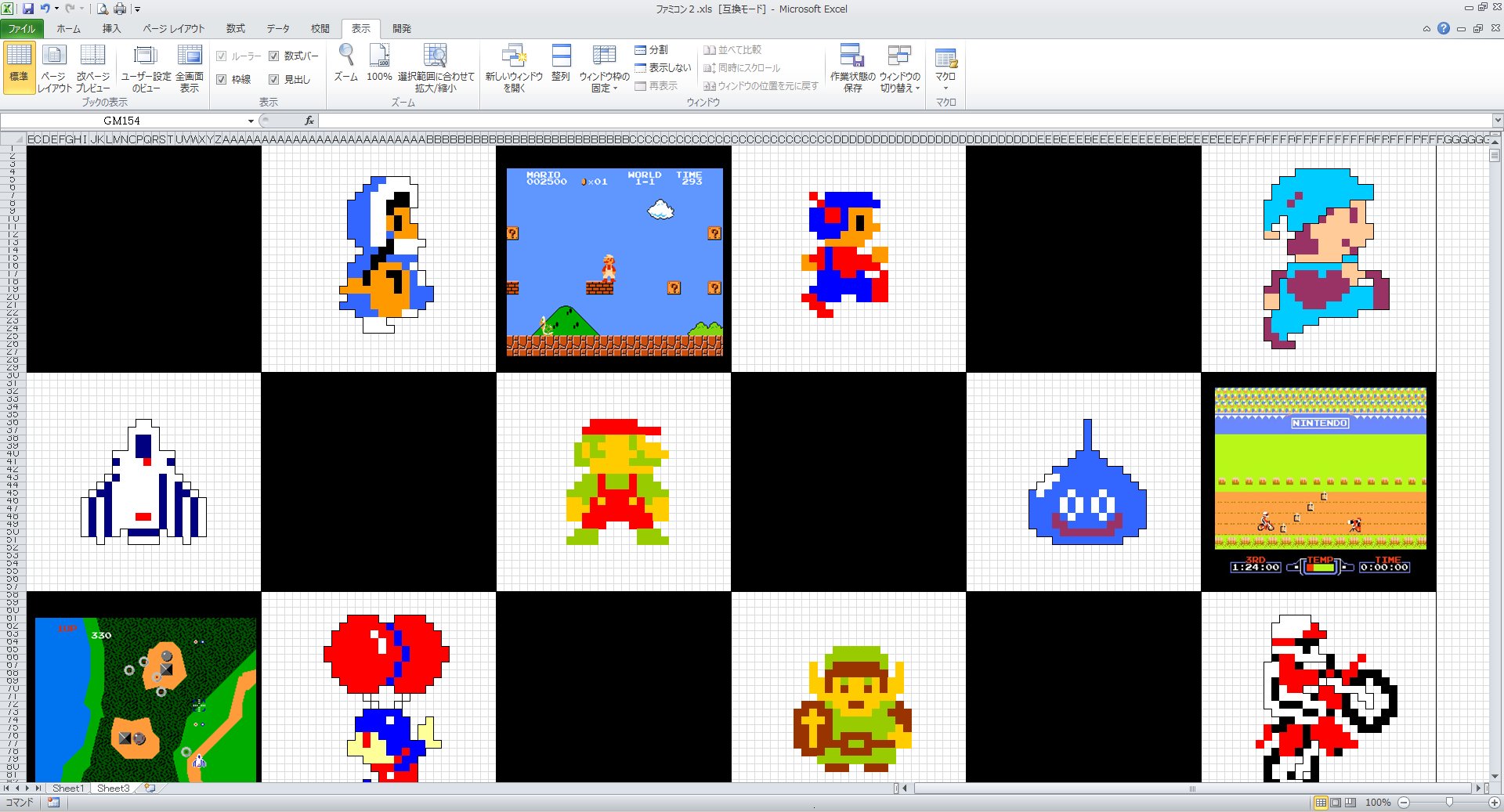
Task: Click the 分割 split button
Action: tap(652, 49)
